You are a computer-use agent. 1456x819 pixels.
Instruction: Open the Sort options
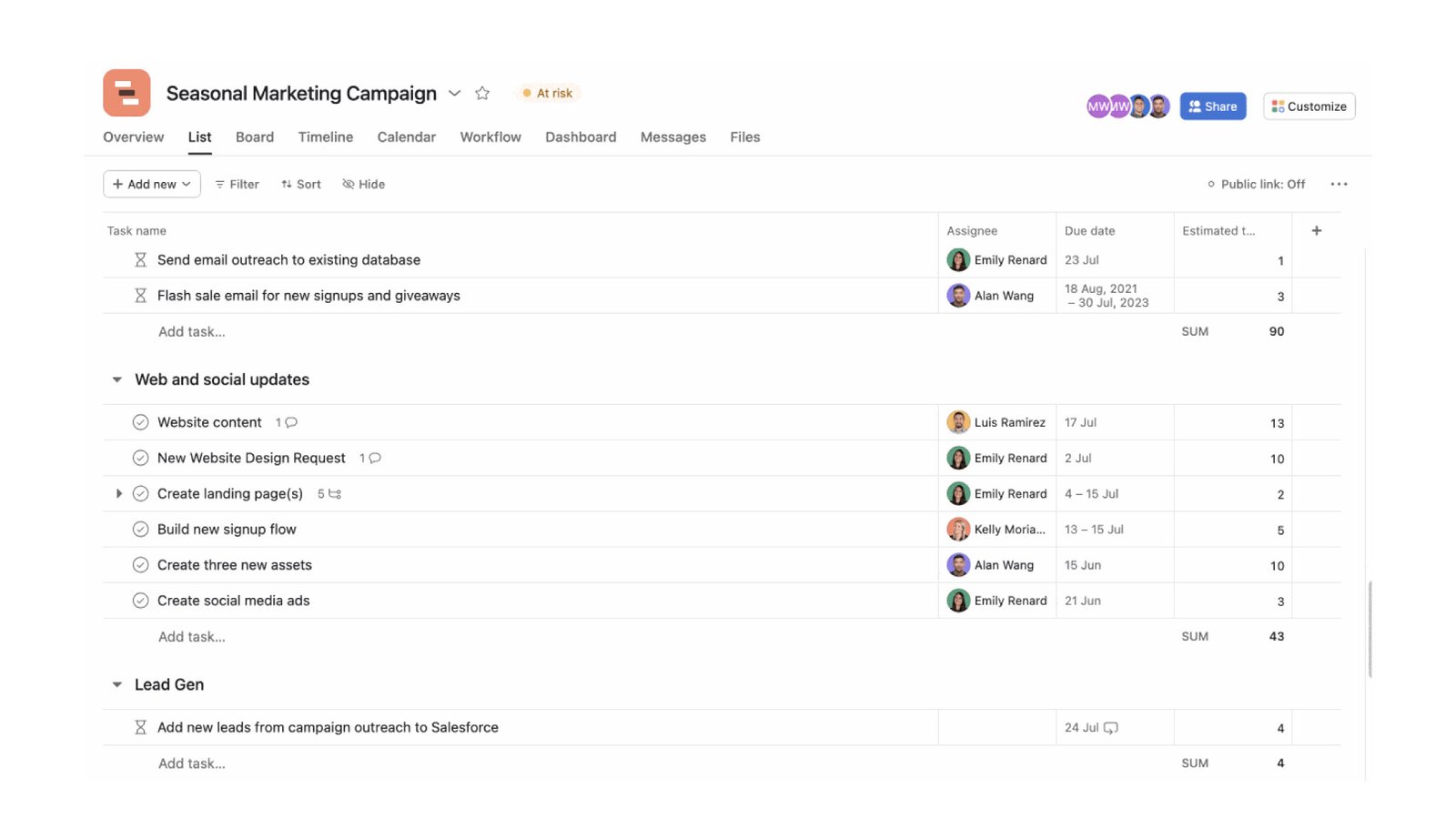[300, 184]
